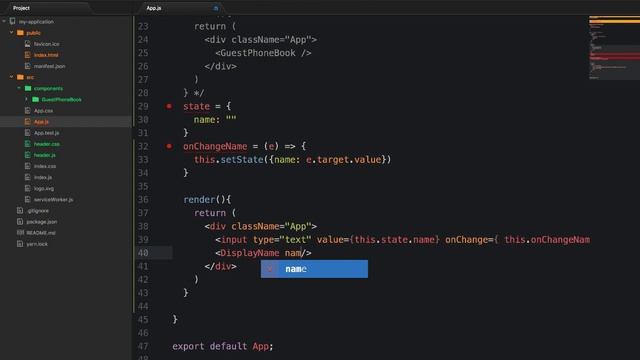Click the index.css file icon
The width and height of the screenshot is (640, 360).
point(27,166)
